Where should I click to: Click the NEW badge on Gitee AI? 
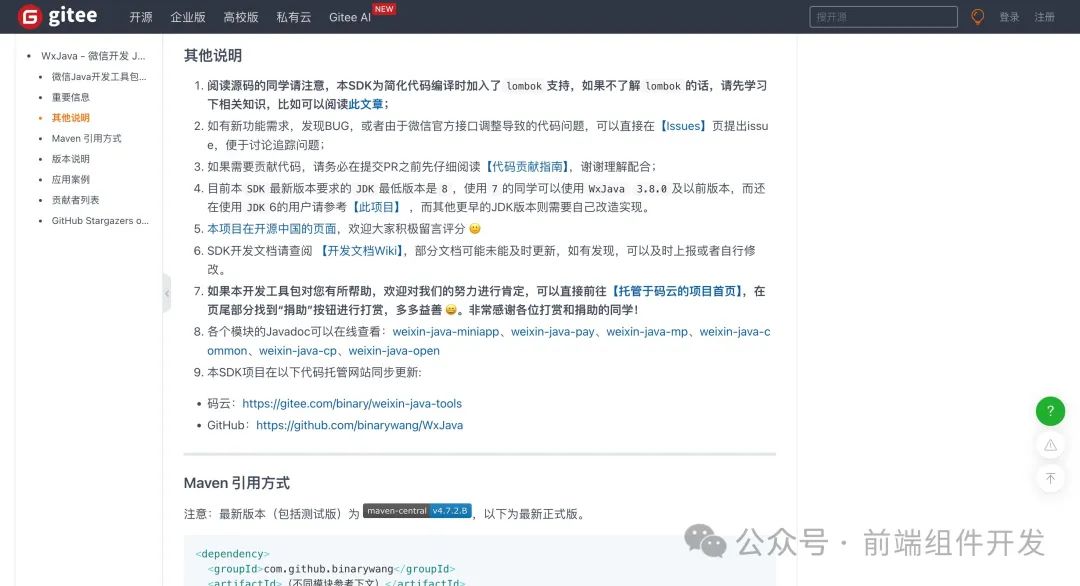(x=383, y=8)
